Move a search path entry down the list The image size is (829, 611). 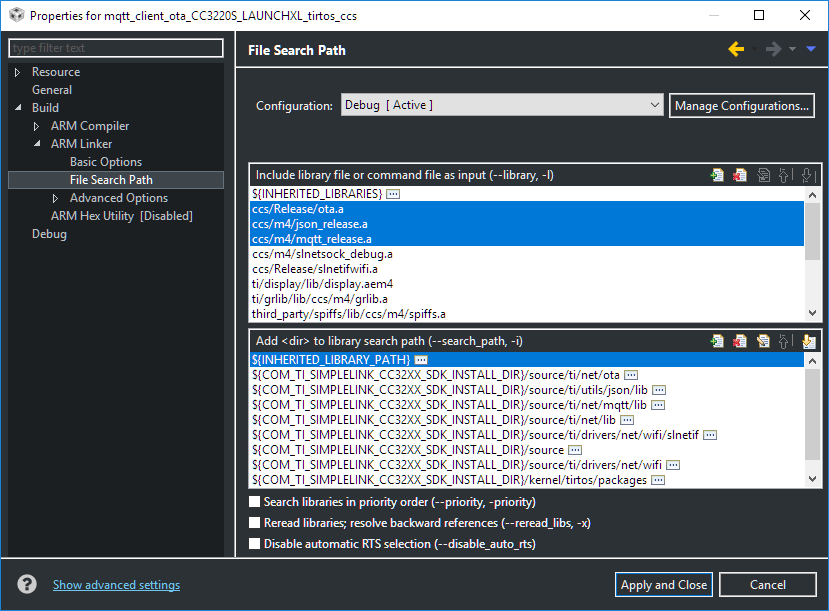coord(807,341)
